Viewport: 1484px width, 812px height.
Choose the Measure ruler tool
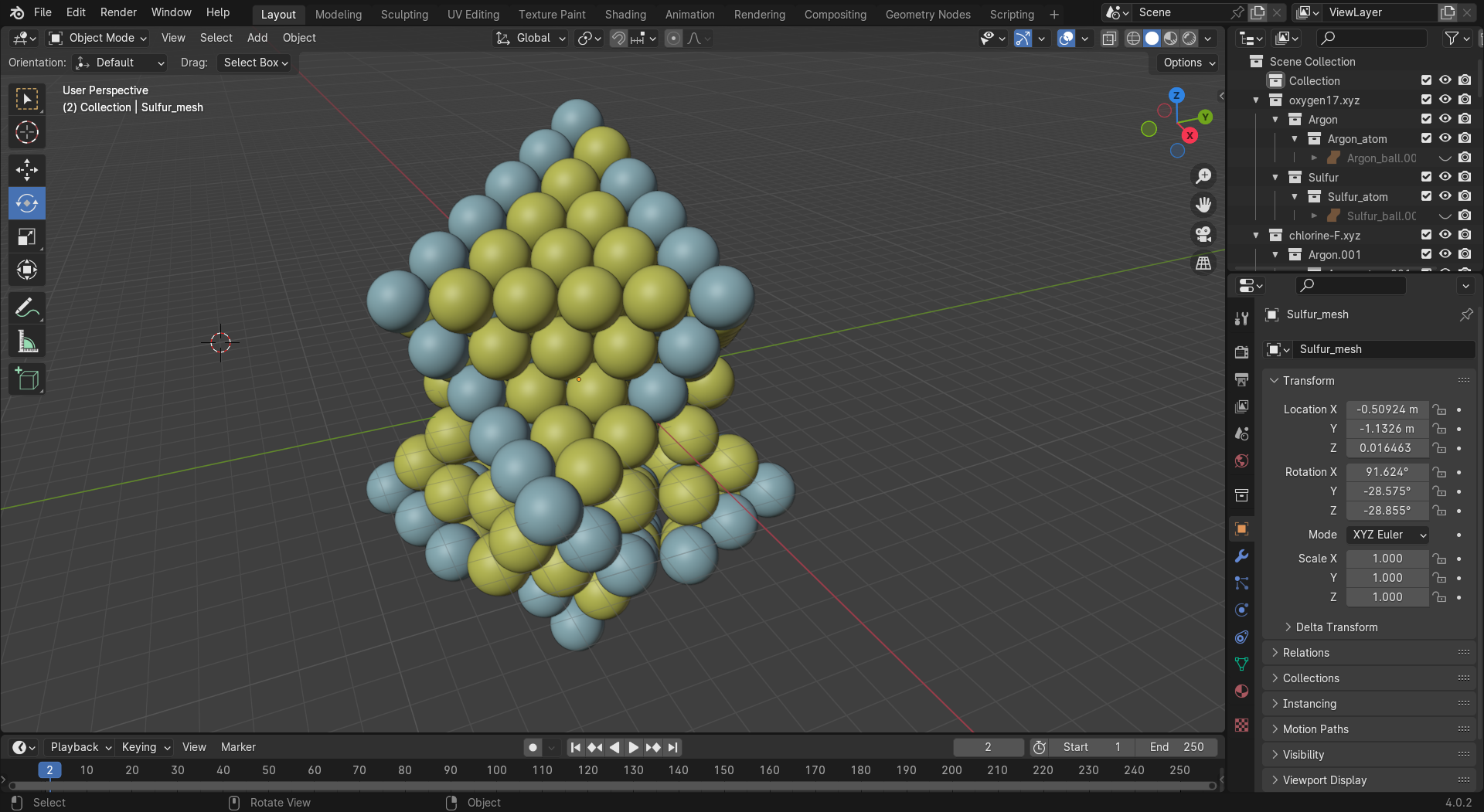click(x=27, y=341)
